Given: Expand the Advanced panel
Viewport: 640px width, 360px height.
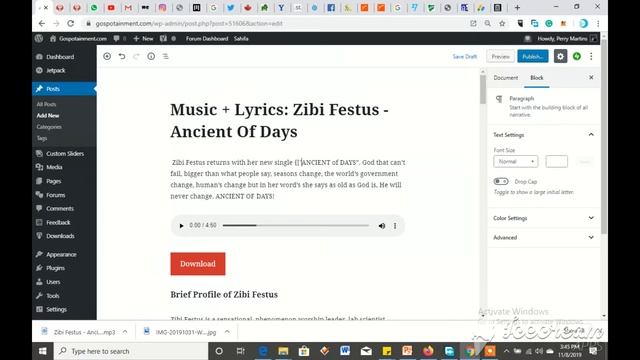Looking at the screenshot, I should (x=544, y=237).
